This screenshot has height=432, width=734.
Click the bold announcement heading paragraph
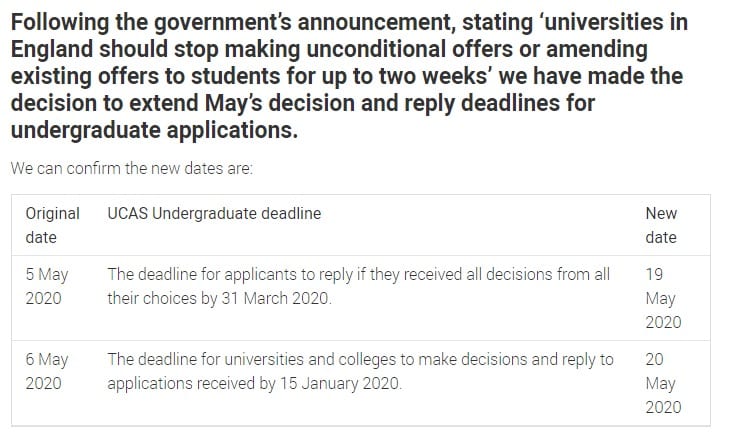349,76
